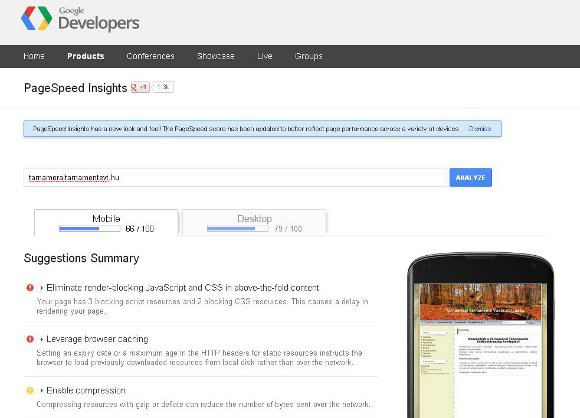
Task: Click the PageSpeed Insights page title
Action: pos(75,88)
